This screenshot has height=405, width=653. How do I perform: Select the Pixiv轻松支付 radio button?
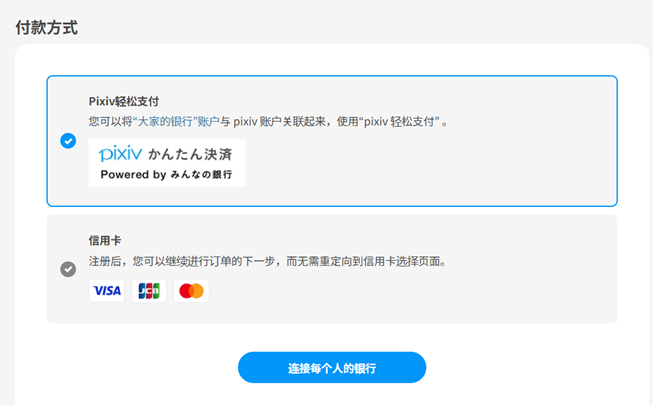[68, 141]
